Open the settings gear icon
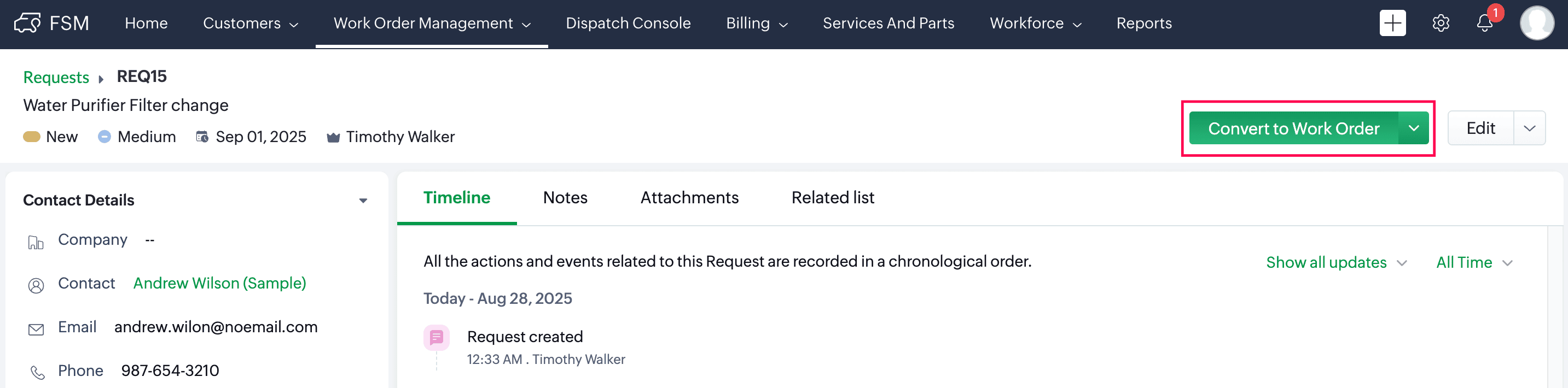1568x388 pixels. (1440, 23)
